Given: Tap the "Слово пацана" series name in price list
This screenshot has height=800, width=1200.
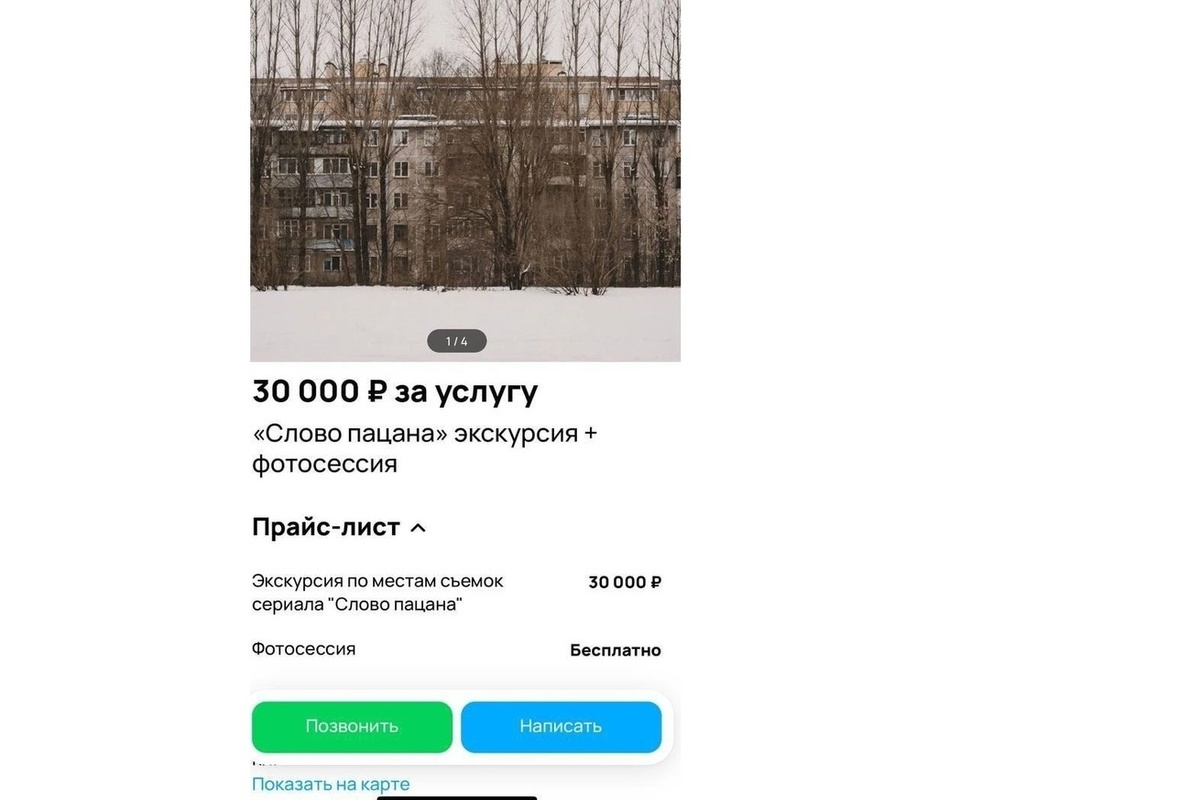Looking at the screenshot, I should click(395, 605).
